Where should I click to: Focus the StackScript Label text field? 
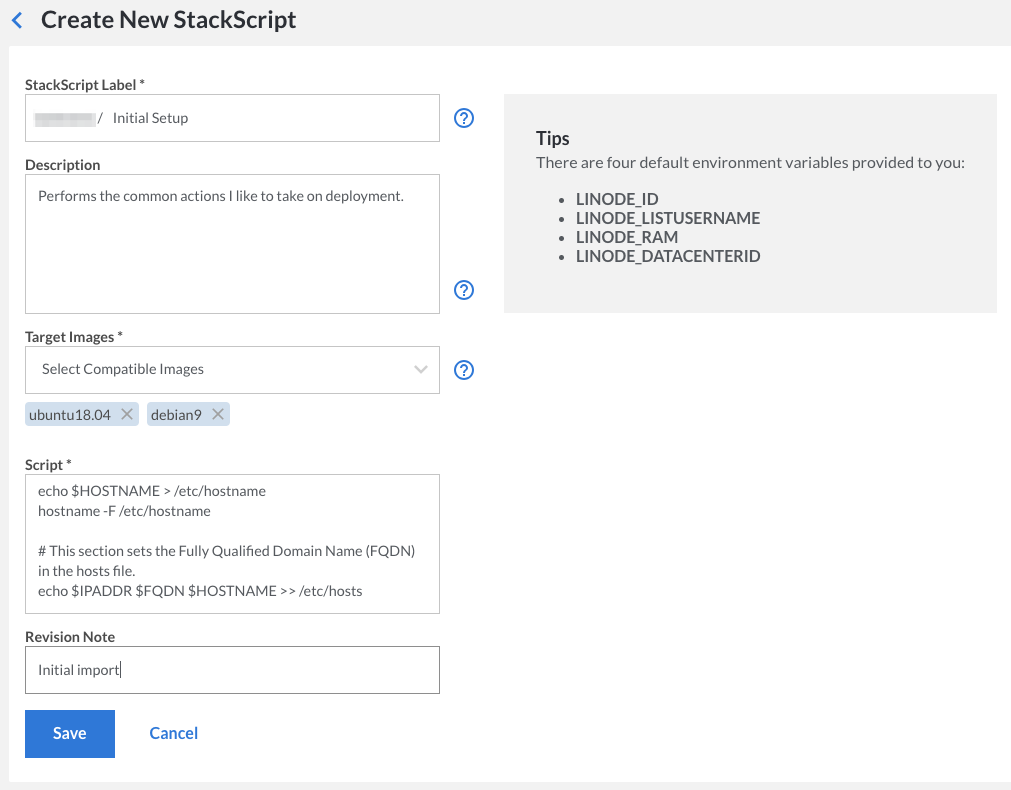270,118
